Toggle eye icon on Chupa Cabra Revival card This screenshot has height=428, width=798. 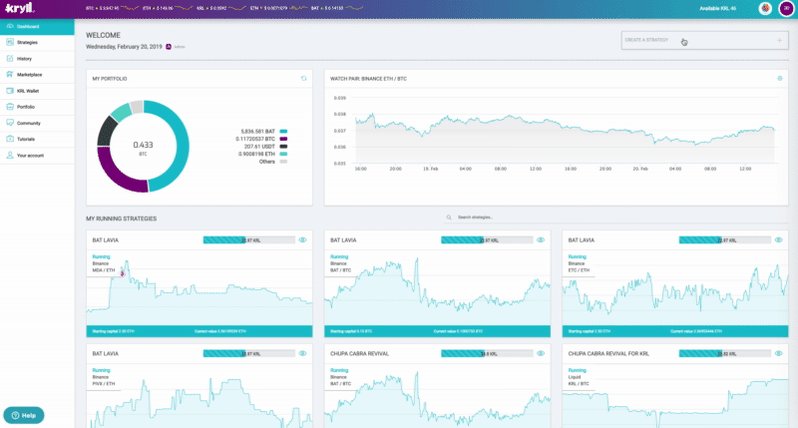pos(540,353)
